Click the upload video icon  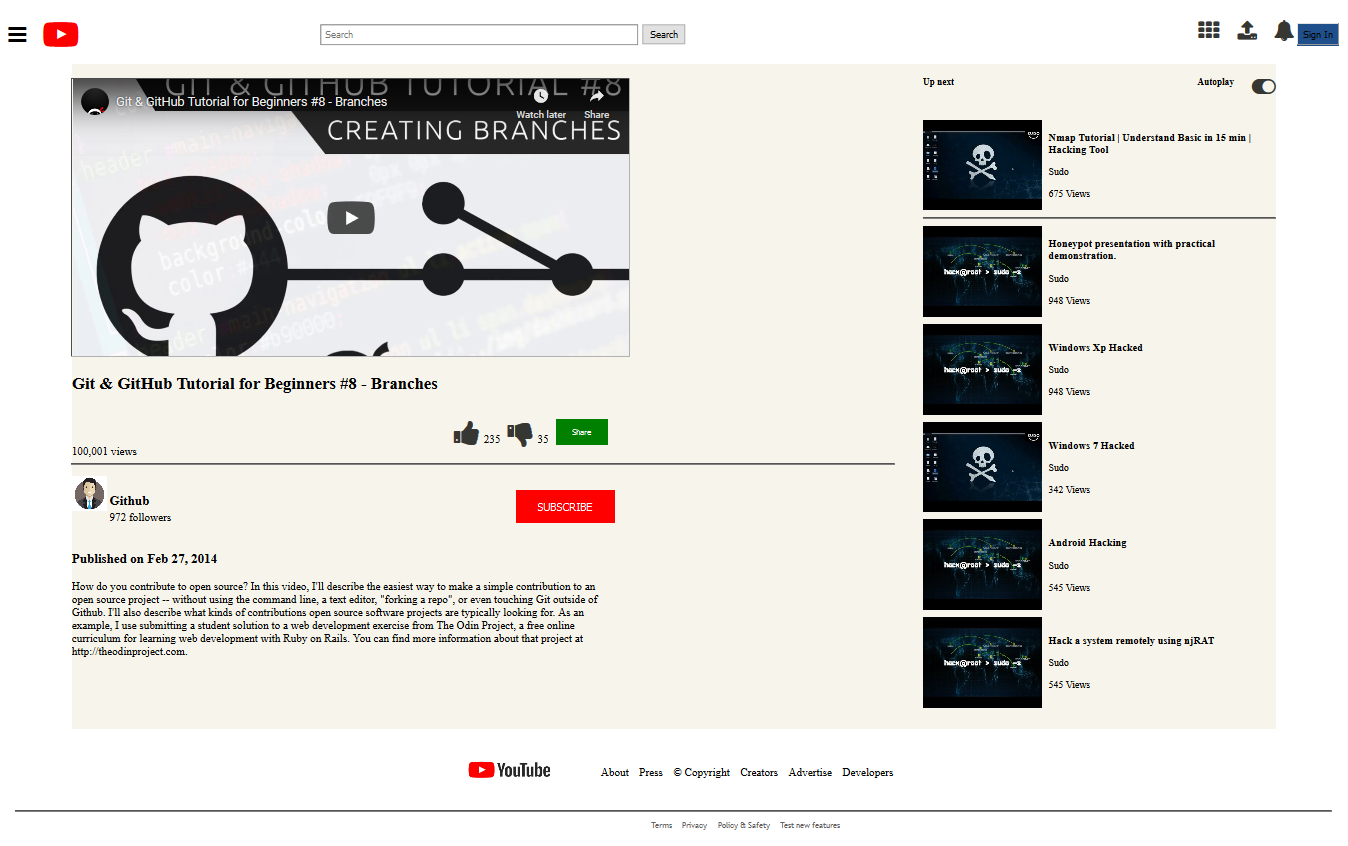coord(1247,30)
